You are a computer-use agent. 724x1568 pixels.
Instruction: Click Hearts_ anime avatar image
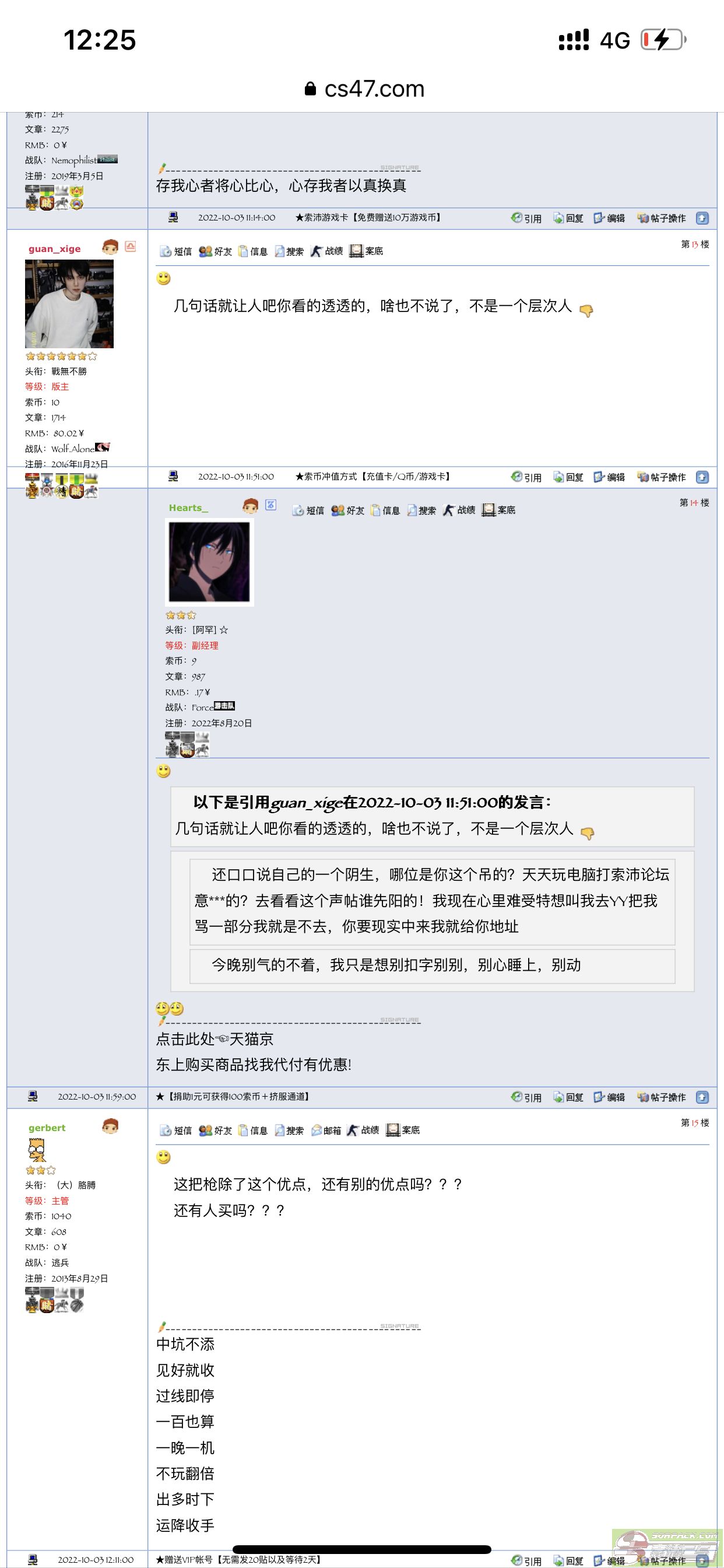209,562
